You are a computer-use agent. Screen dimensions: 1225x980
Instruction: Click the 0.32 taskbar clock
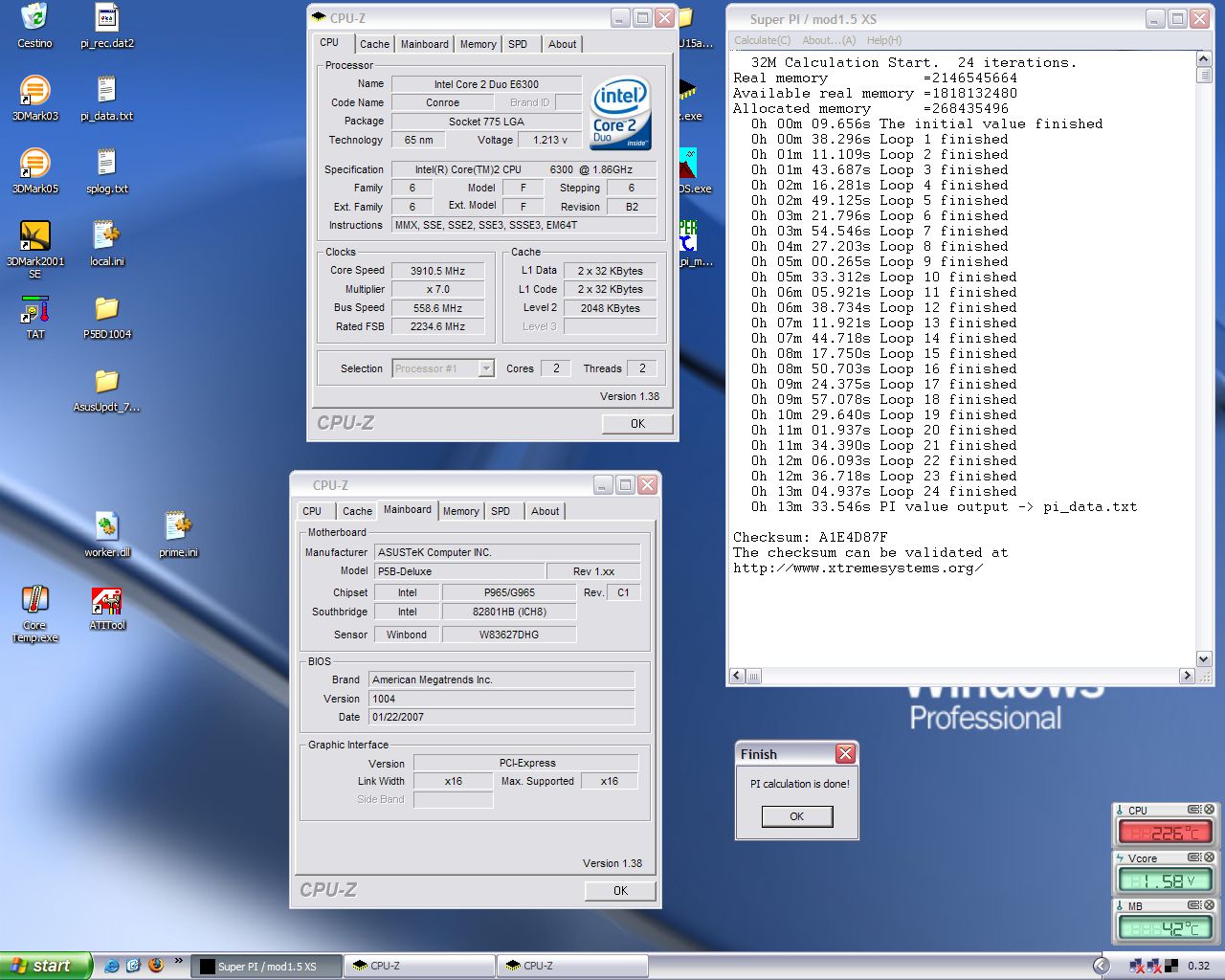pyautogui.click(x=1198, y=966)
